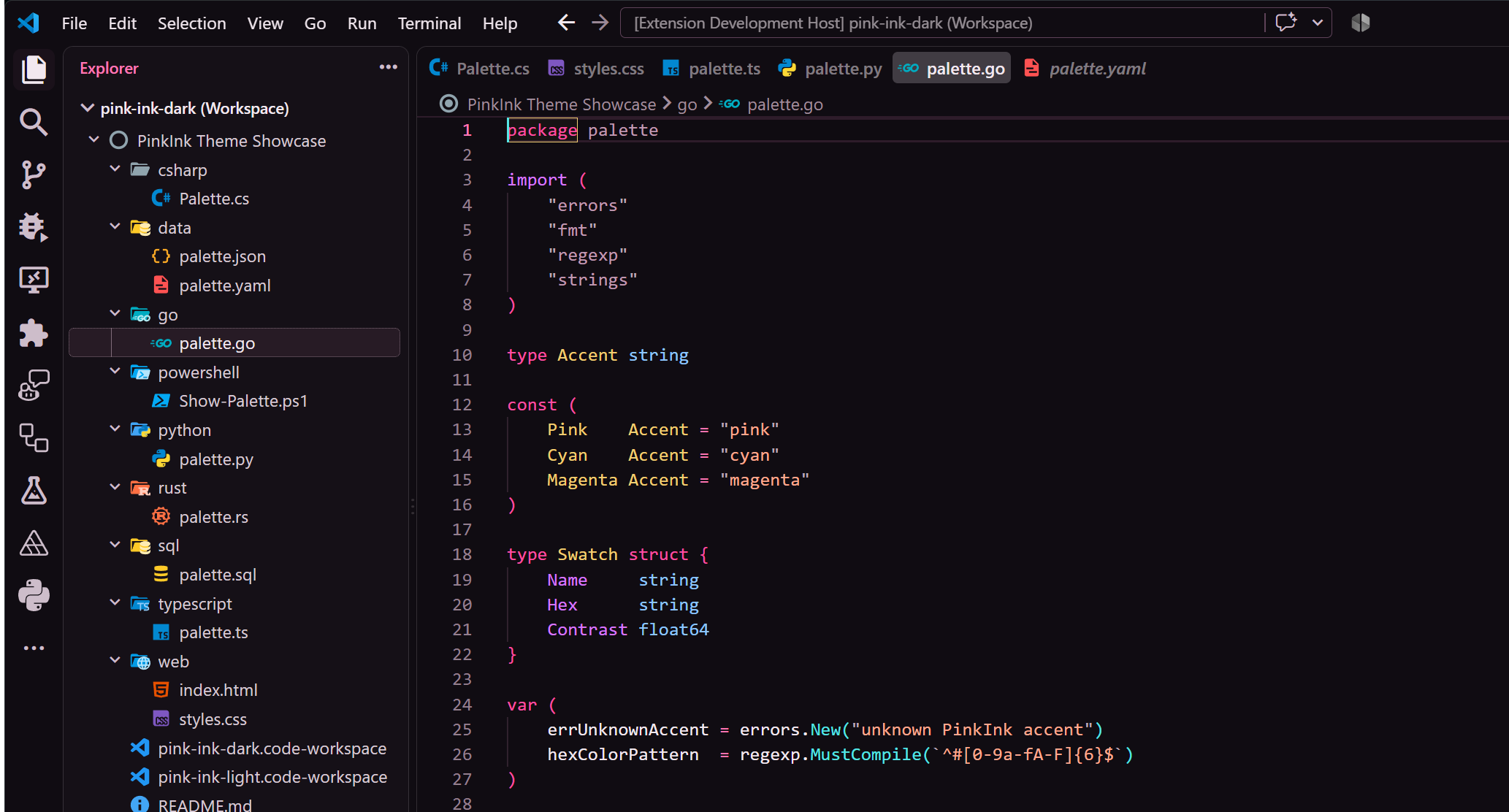
Task: Open the Copilot chat sessions view
Action: (x=34, y=385)
